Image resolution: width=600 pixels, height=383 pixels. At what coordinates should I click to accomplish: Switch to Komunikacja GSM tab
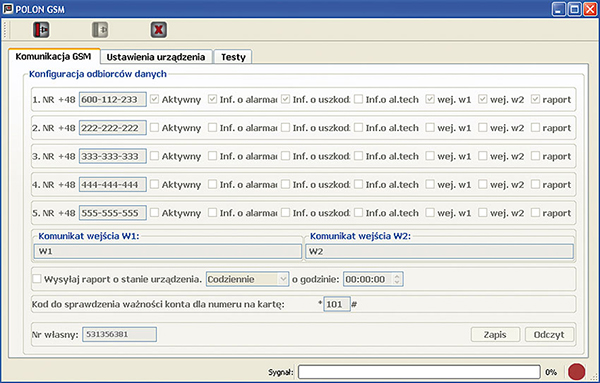click(x=54, y=57)
